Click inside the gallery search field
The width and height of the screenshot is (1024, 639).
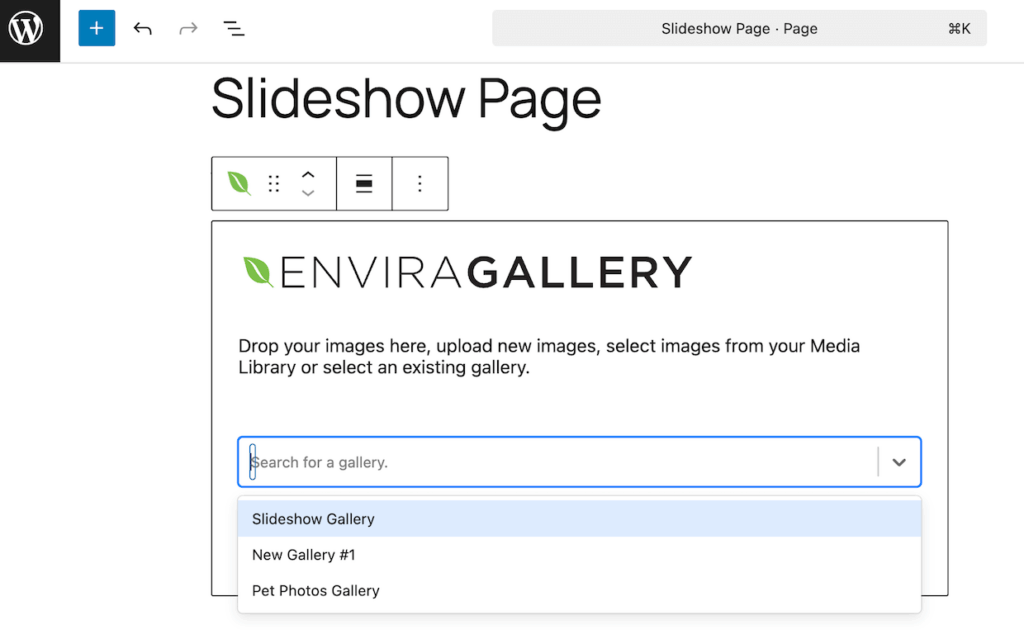coord(500,462)
